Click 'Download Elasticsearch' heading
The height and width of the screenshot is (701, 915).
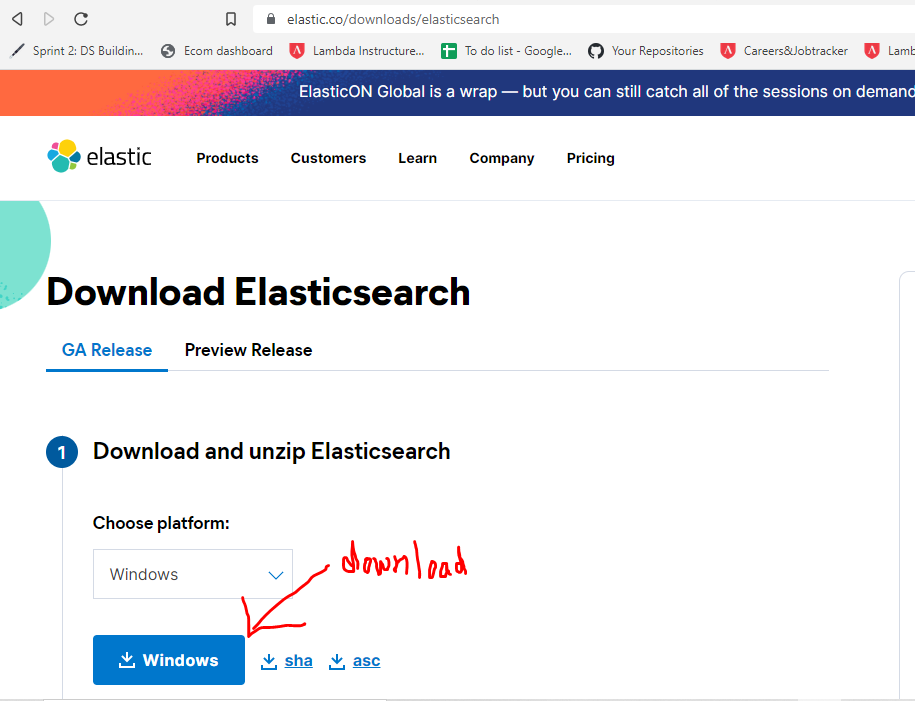click(258, 292)
